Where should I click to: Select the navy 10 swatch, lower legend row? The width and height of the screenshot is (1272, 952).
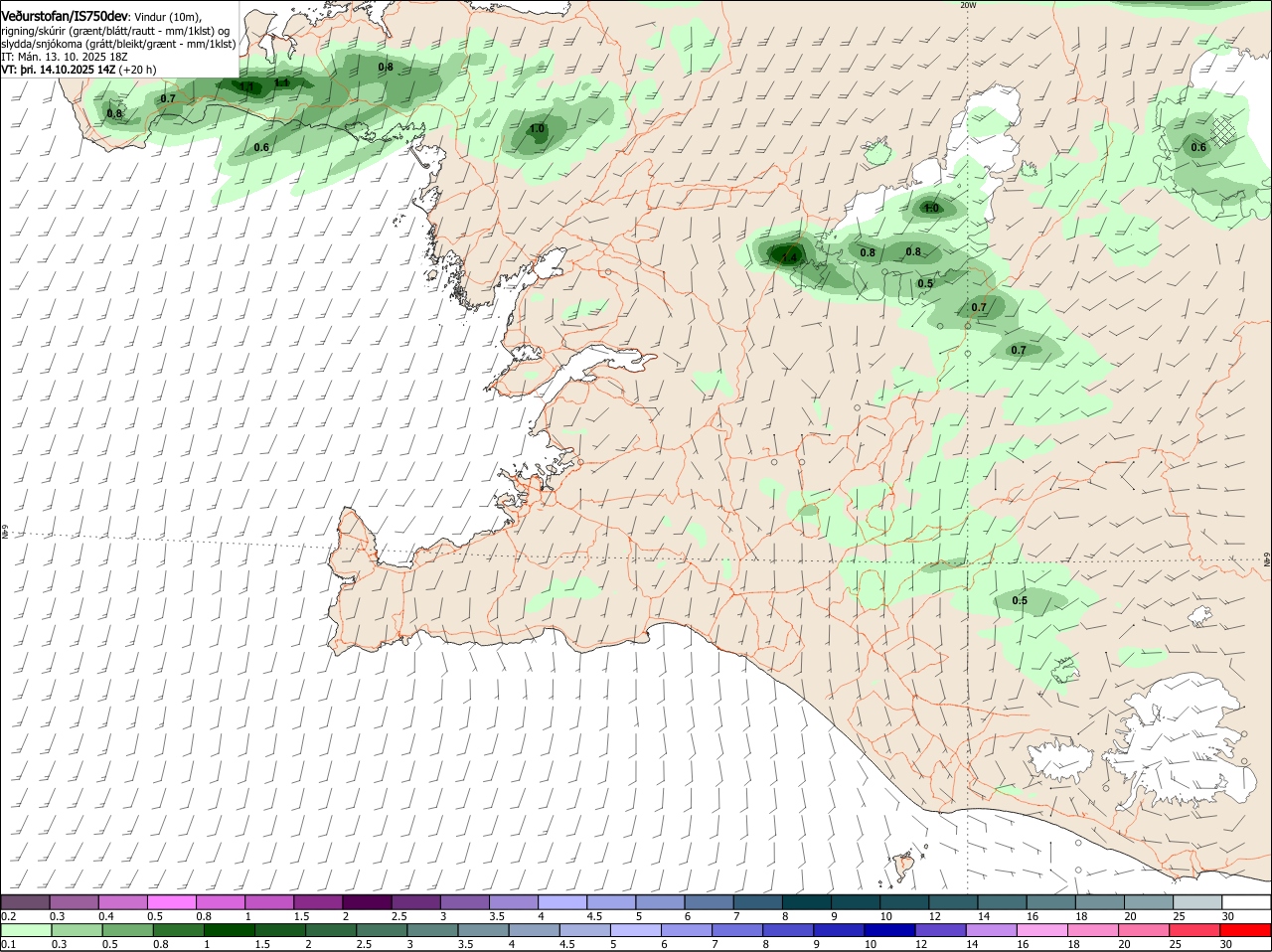tap(889, 930)
